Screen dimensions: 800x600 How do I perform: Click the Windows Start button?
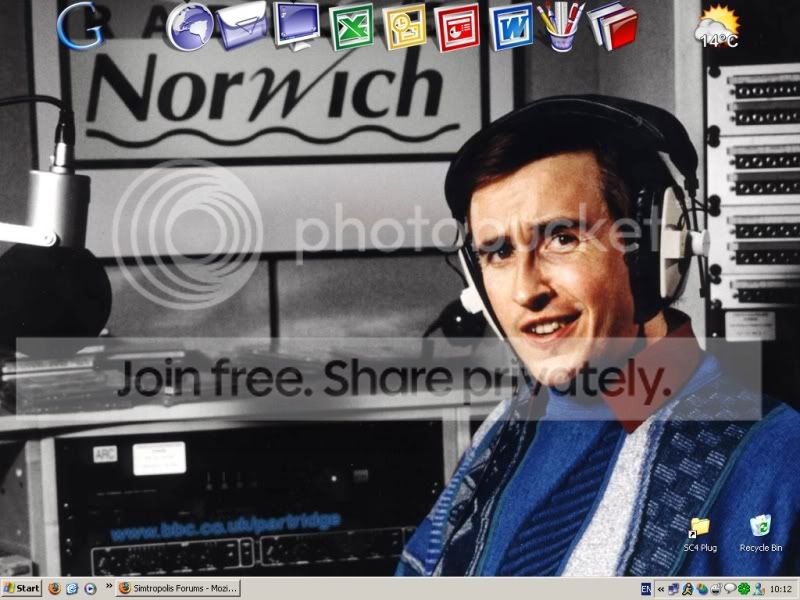click(x=21, y=588)
